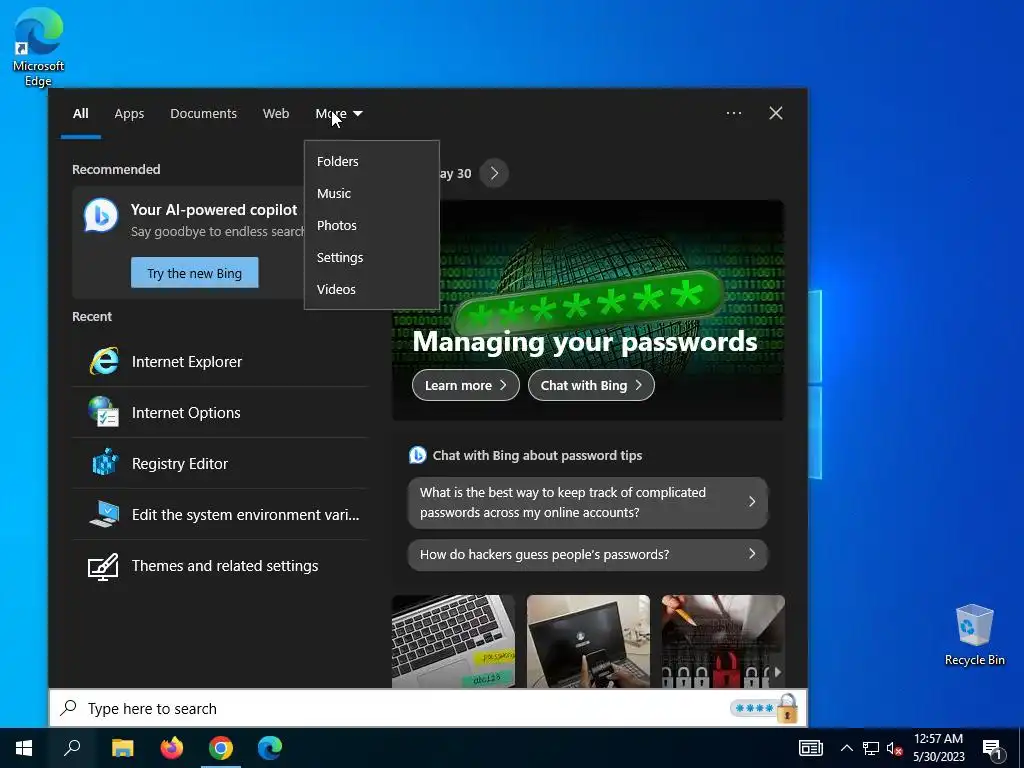Click the taskbar clock showing 12:57 AM
1024x768 pixels.
coord(938,748)
